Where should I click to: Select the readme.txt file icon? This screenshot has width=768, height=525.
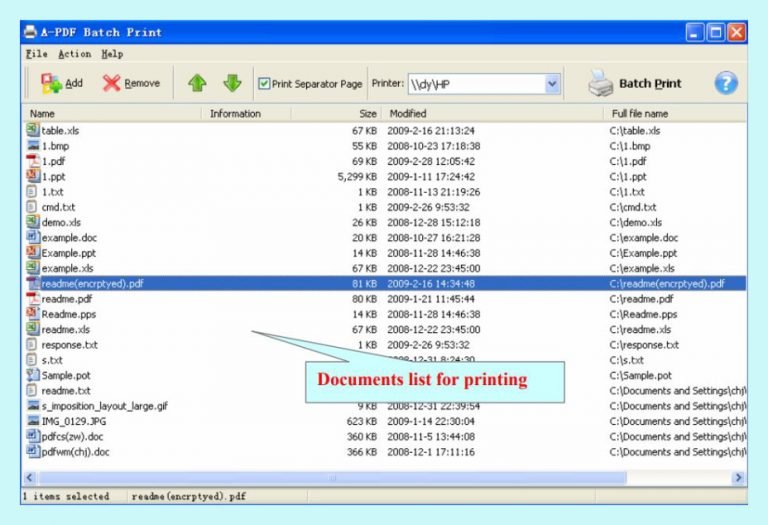32,390
